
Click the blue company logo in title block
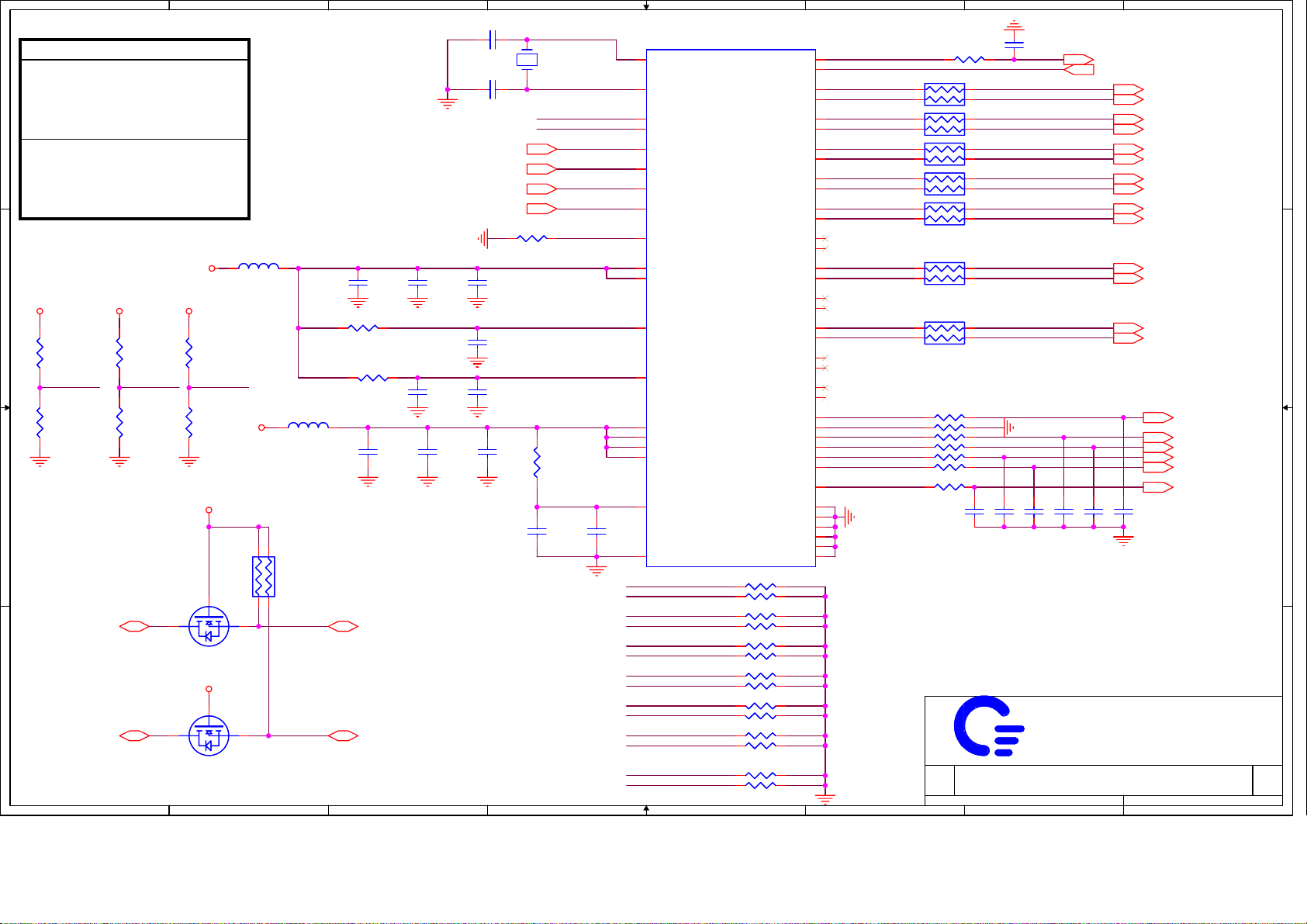click(x=989, y=726)
